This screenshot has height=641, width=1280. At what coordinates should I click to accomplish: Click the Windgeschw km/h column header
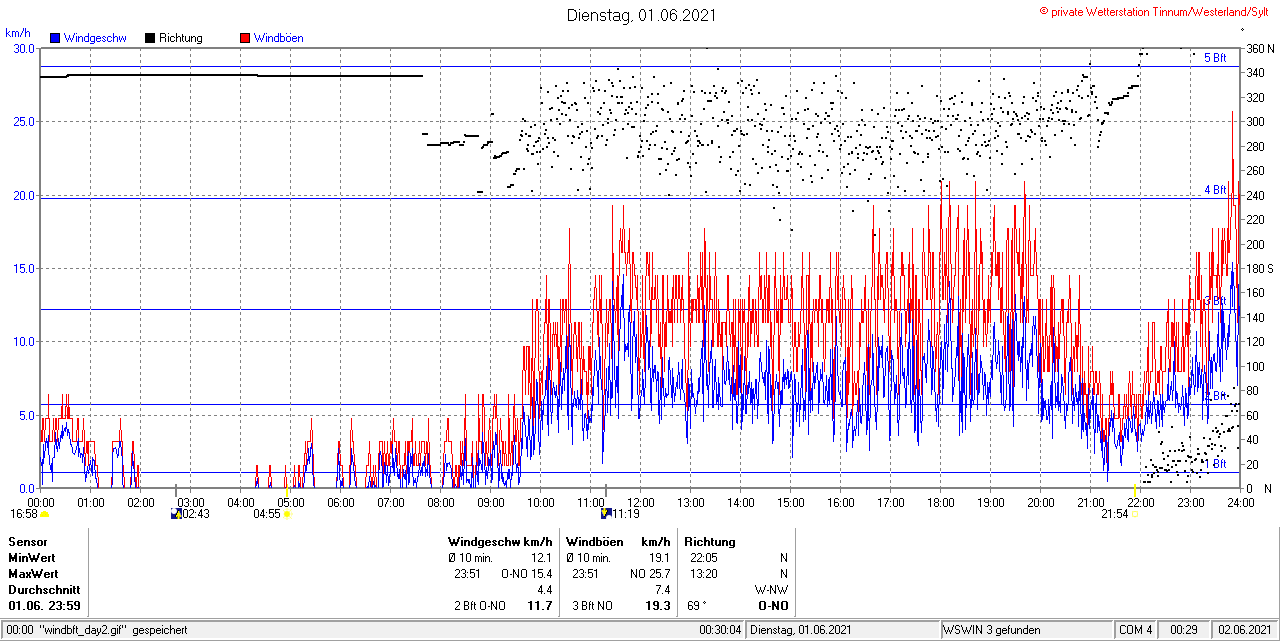click(x=500, y=541)
